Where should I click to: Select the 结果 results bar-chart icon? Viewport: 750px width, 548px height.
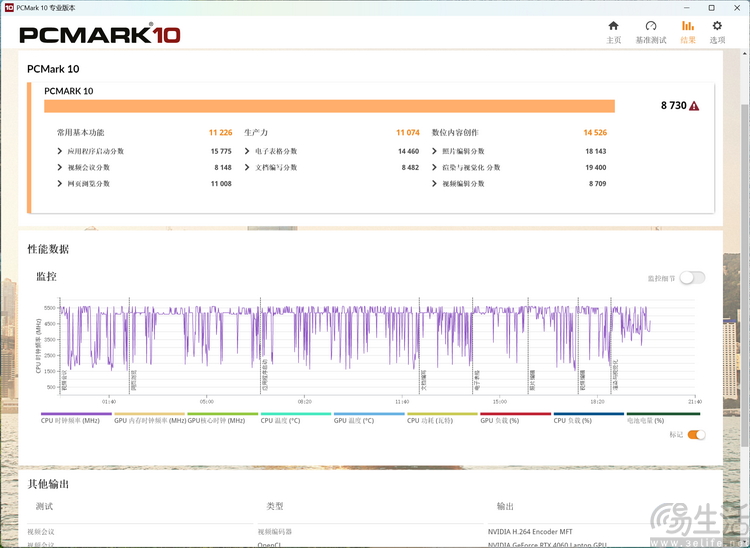click(x=688, y=26)
